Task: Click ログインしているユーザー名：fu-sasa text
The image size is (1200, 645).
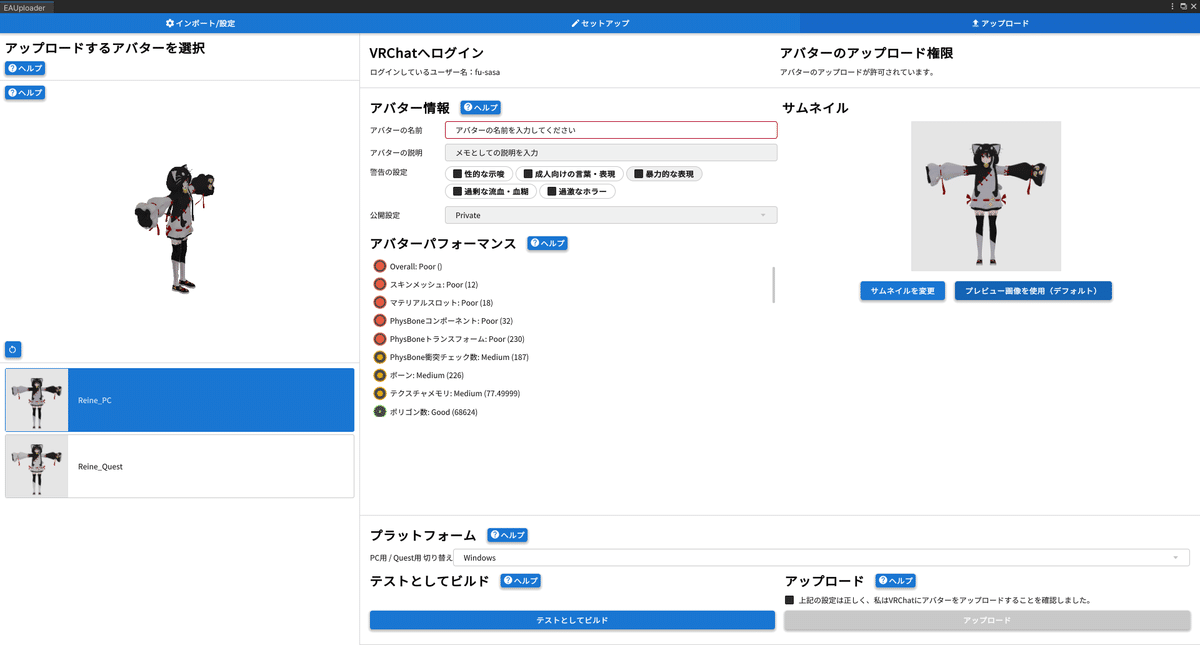Action: [x=434, y=72]
